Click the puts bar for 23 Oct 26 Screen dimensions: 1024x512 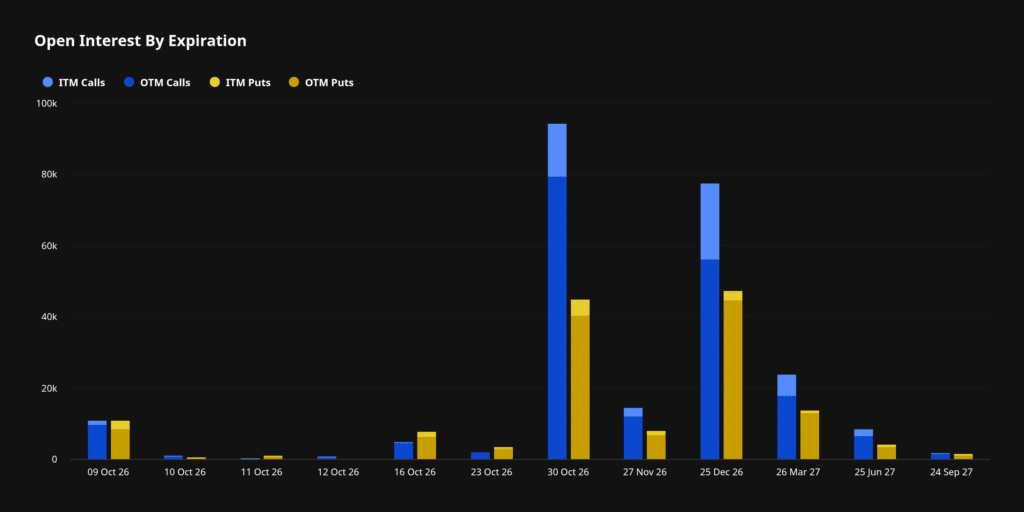point(504,453)
